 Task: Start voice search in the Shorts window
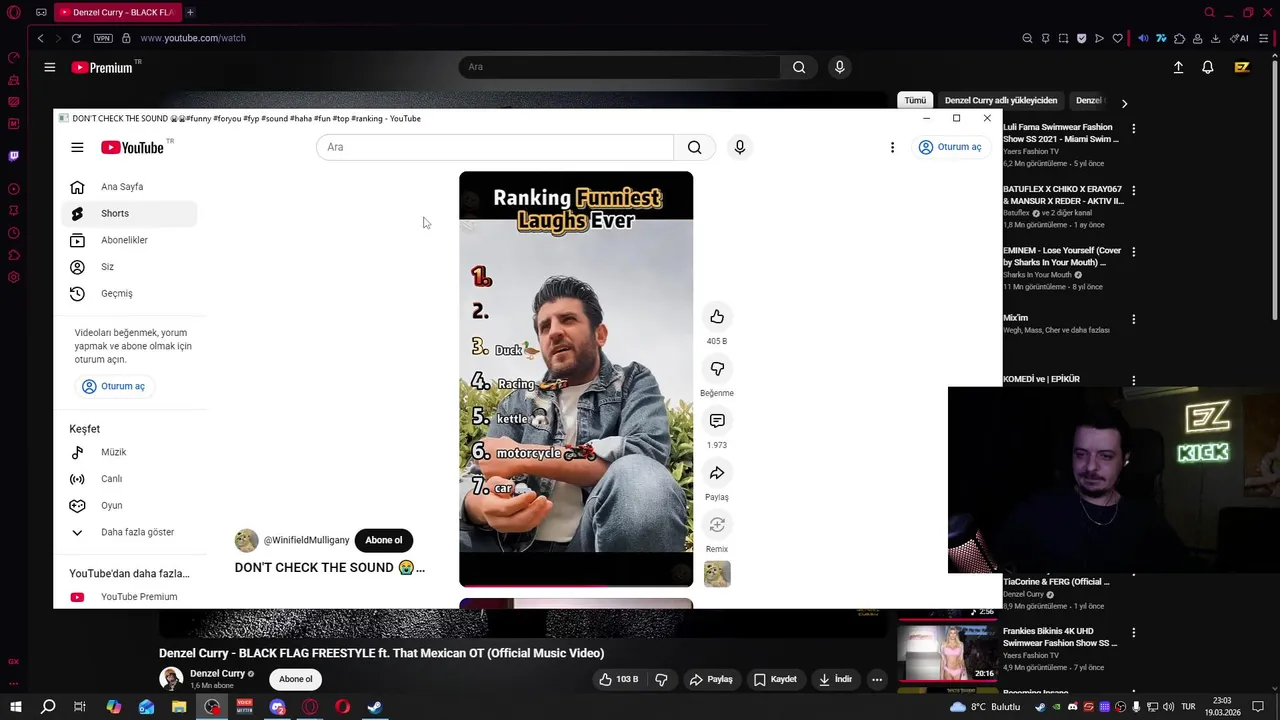point(739,147)
